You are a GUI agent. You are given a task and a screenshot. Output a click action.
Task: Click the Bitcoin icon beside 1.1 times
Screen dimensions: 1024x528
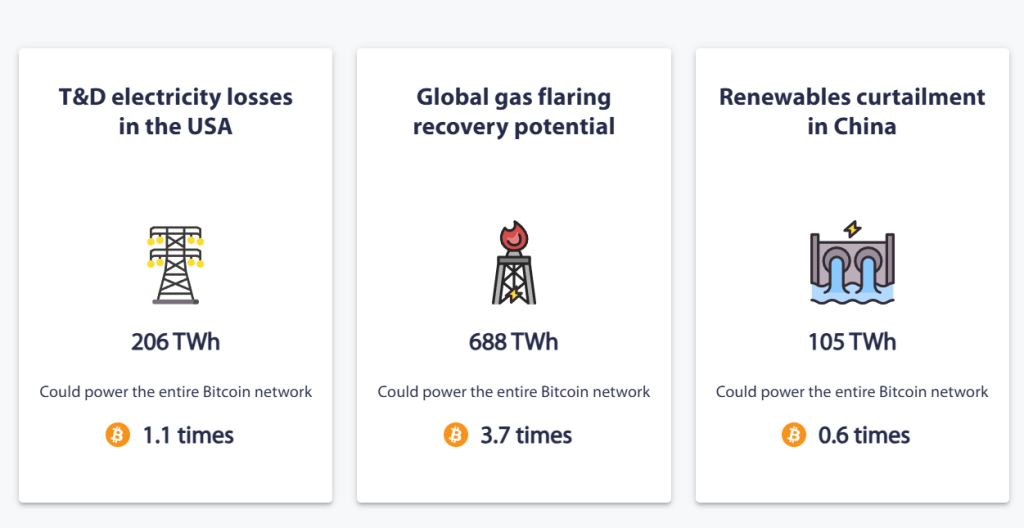coord(118,435)
